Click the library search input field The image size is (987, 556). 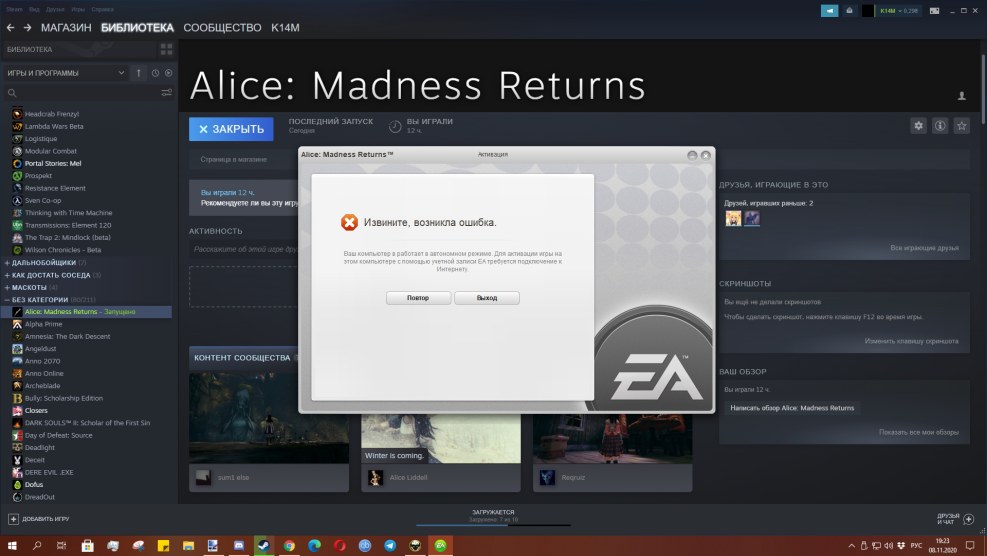(x=80, y=93)
